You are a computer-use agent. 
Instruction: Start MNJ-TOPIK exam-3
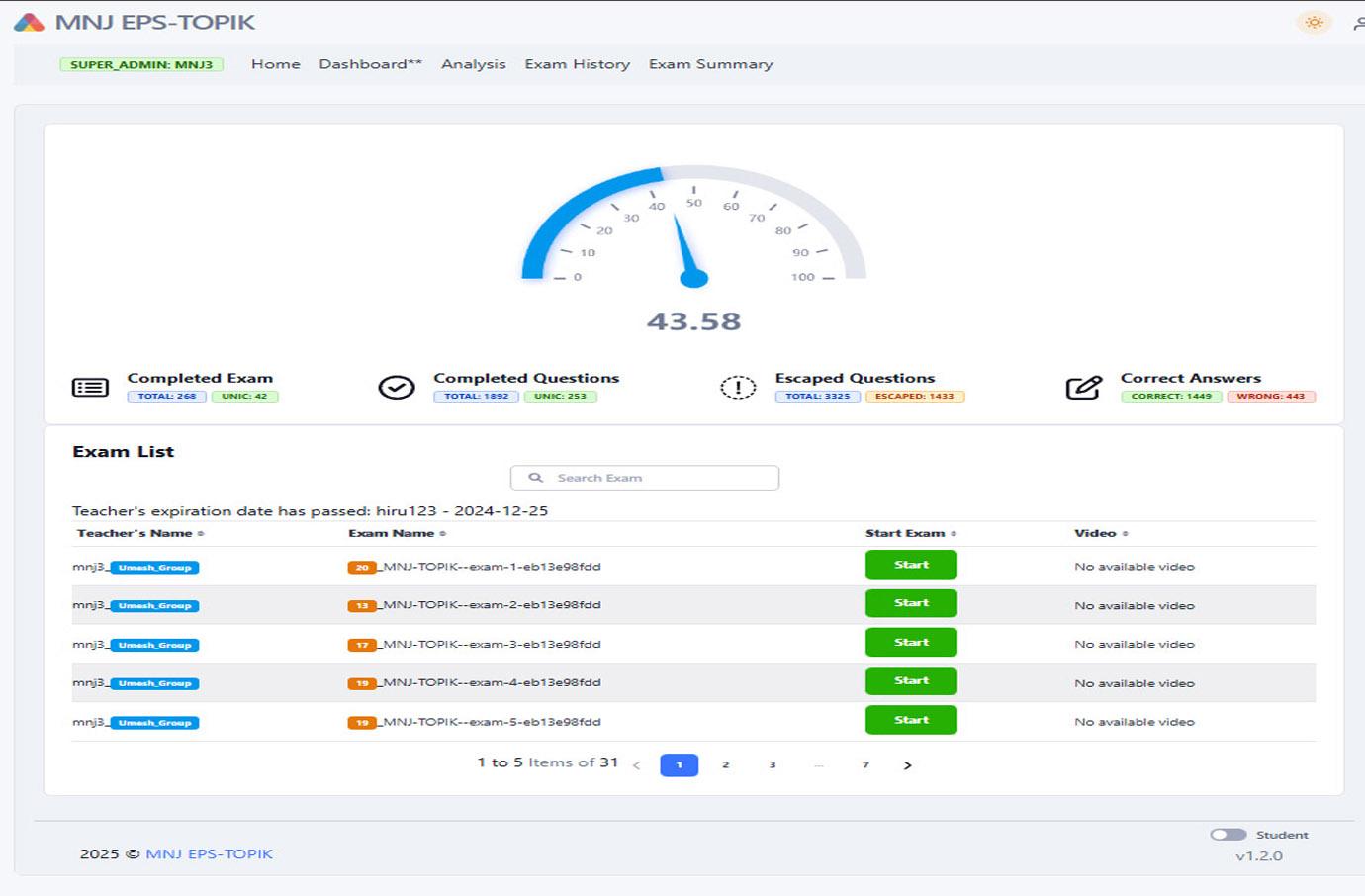(911, 643)
